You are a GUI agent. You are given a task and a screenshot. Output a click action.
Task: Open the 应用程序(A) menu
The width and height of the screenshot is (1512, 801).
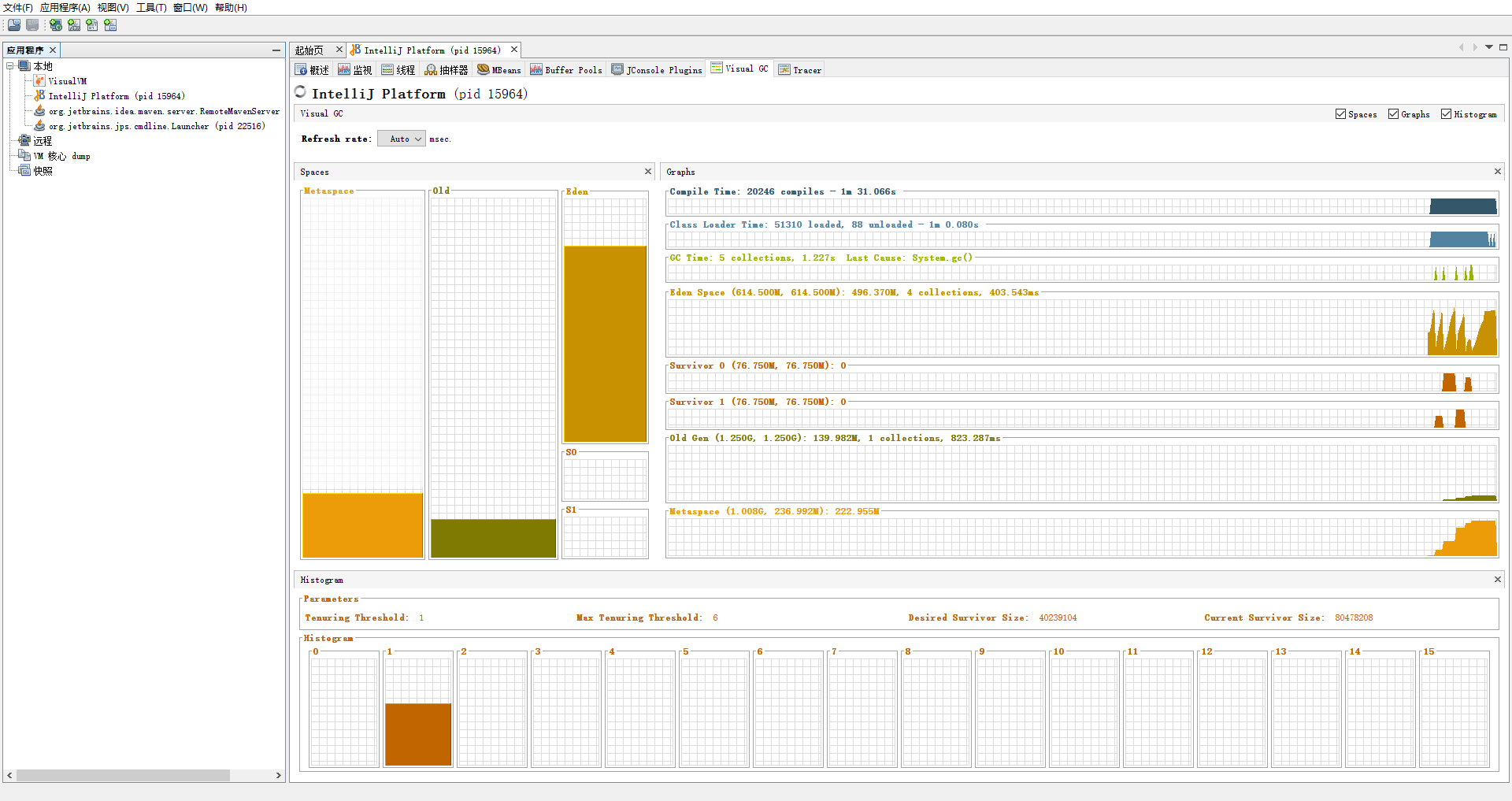pos(65,8)
